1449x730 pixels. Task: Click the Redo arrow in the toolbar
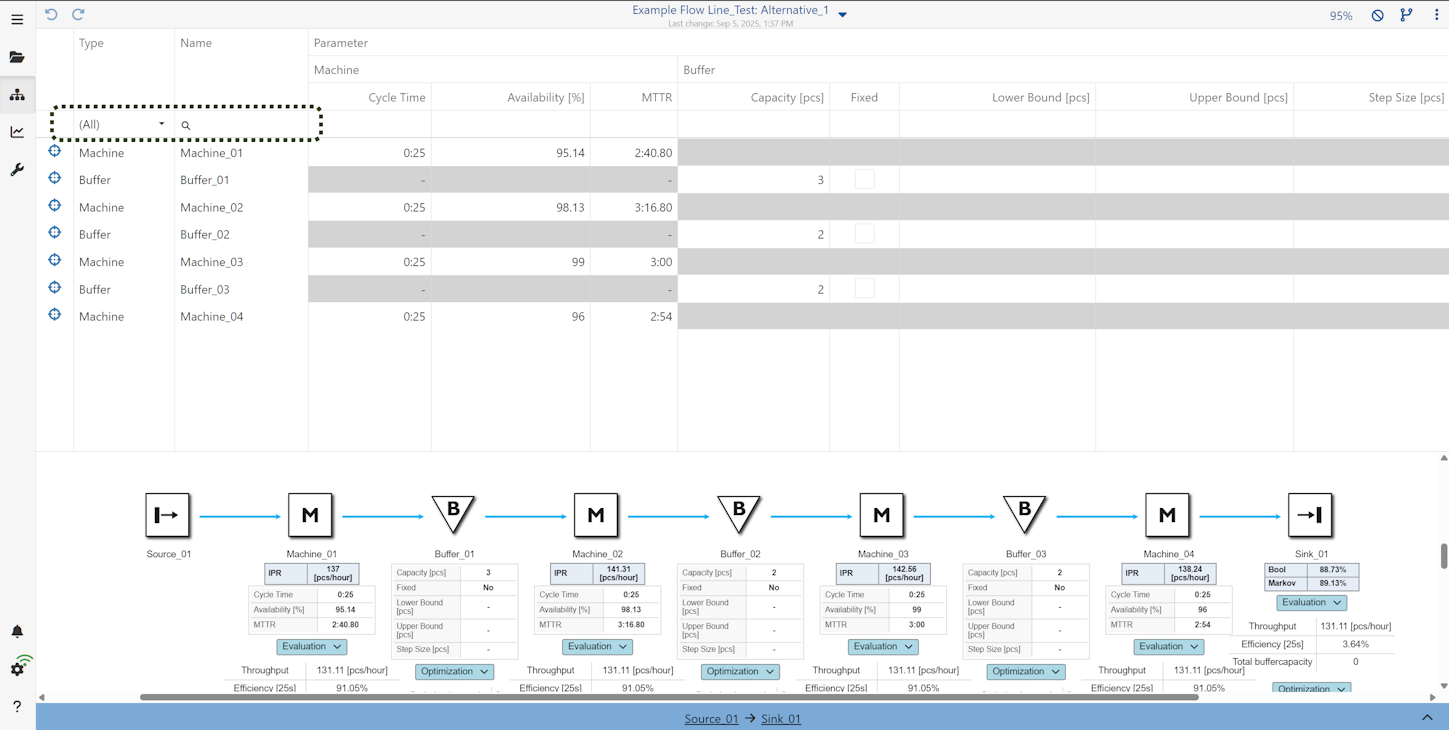tap(78, 14)
